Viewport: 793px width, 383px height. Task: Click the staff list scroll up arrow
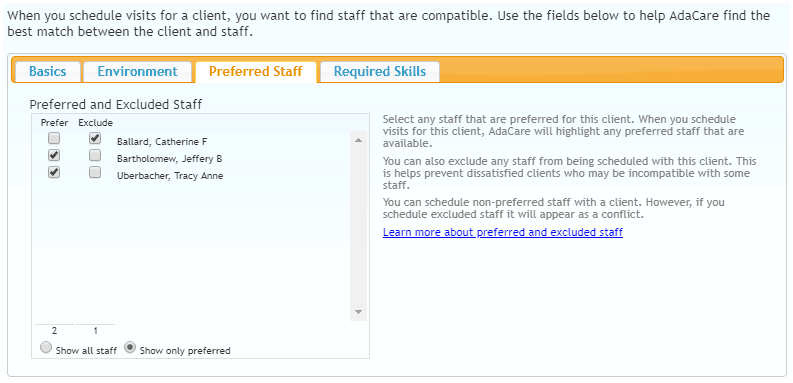pos(359,140)
